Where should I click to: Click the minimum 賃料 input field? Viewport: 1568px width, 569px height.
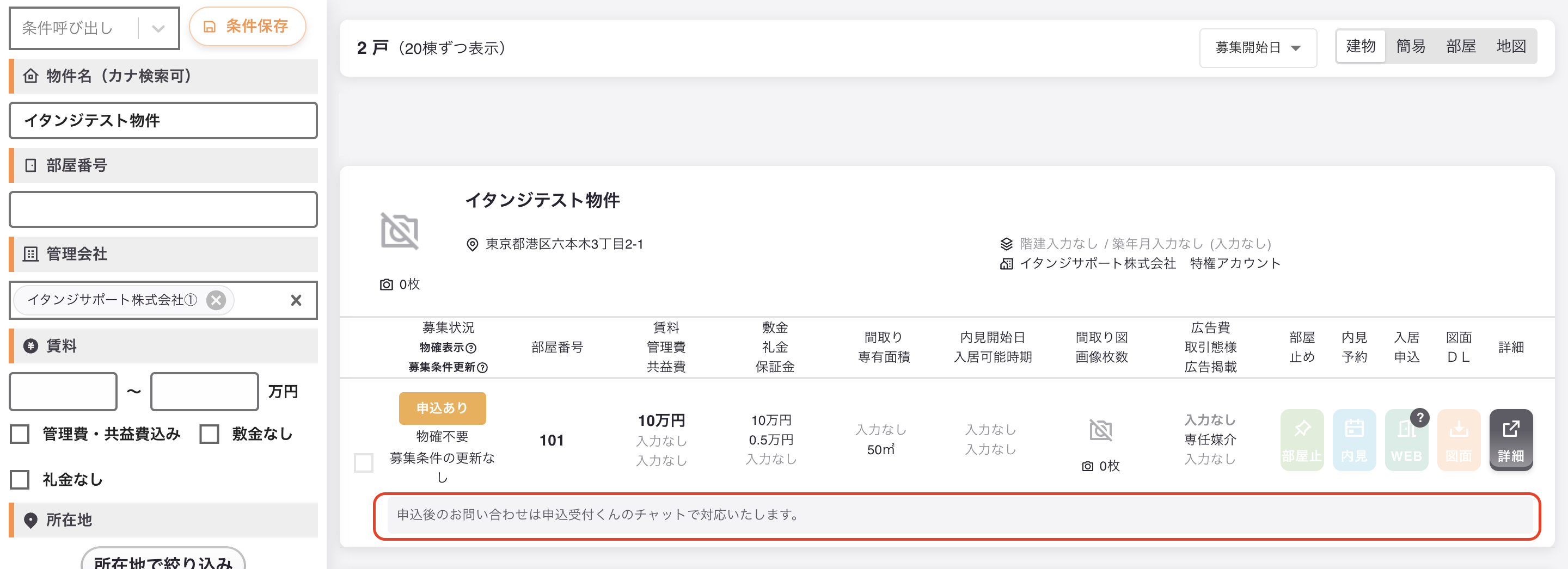point(63,392)
